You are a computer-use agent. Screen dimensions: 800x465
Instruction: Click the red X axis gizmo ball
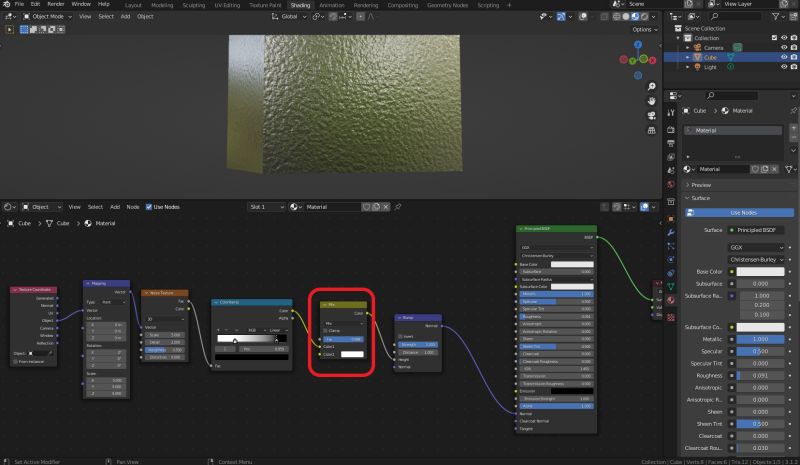pos(653,60)
